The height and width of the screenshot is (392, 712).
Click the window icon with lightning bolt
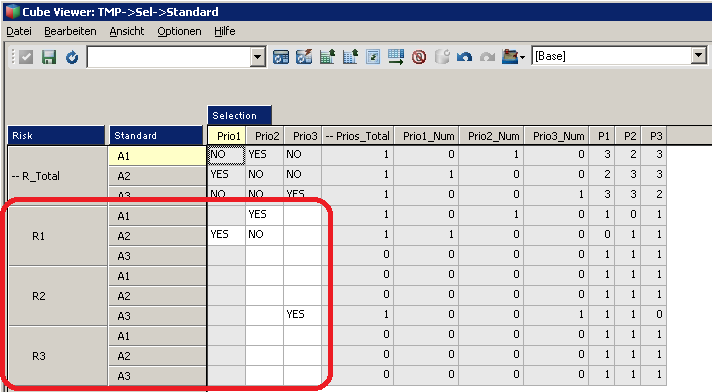[304, 57]
